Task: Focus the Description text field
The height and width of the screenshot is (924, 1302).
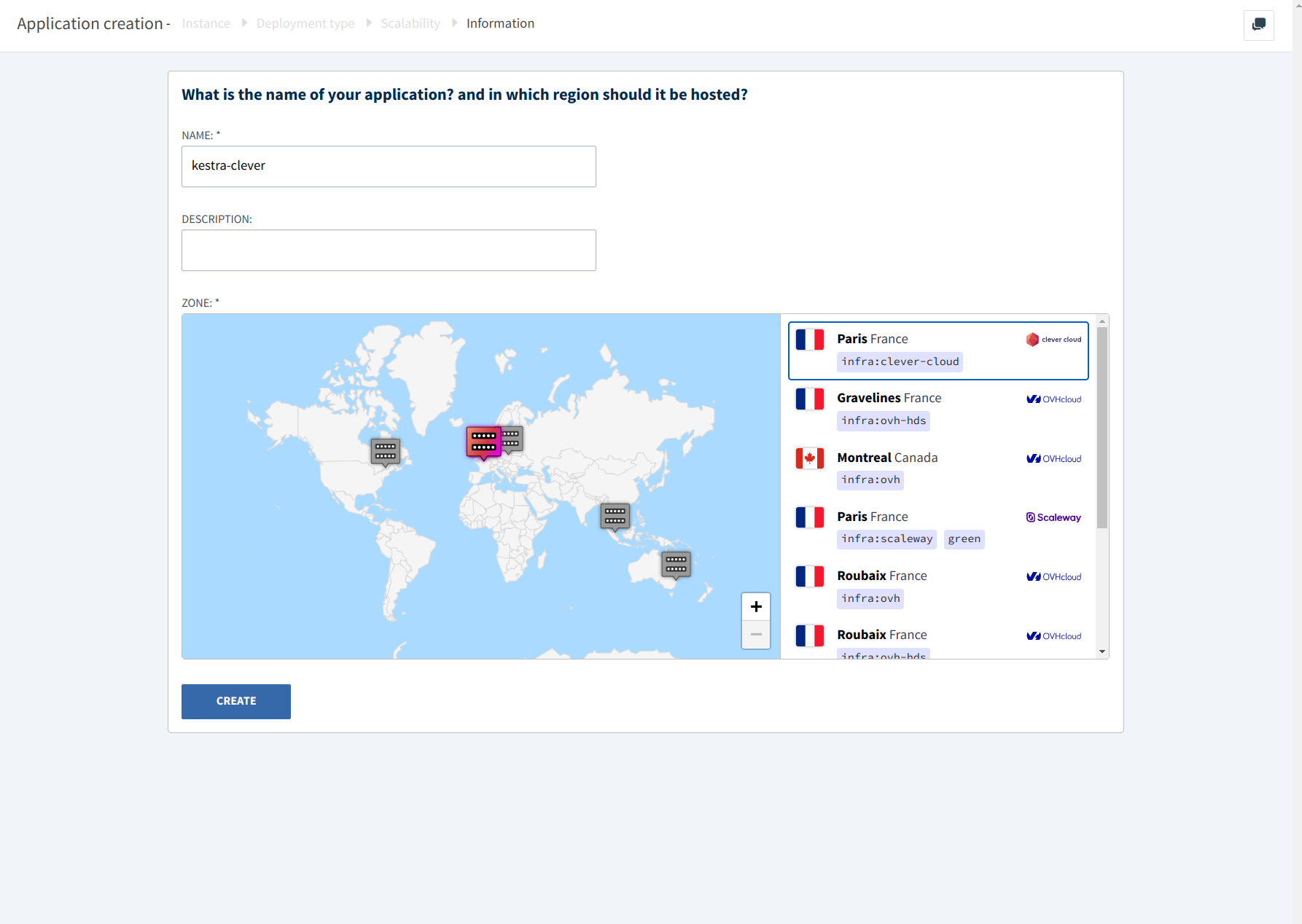Action: click(389, 250)
